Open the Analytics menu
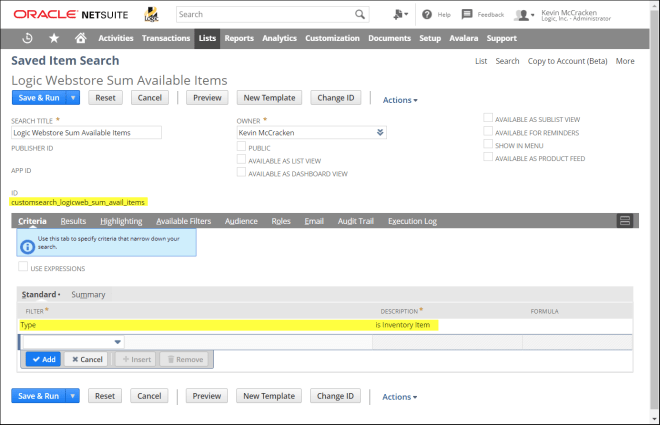The height and width of the screenshot is (425, 660). 279,38
